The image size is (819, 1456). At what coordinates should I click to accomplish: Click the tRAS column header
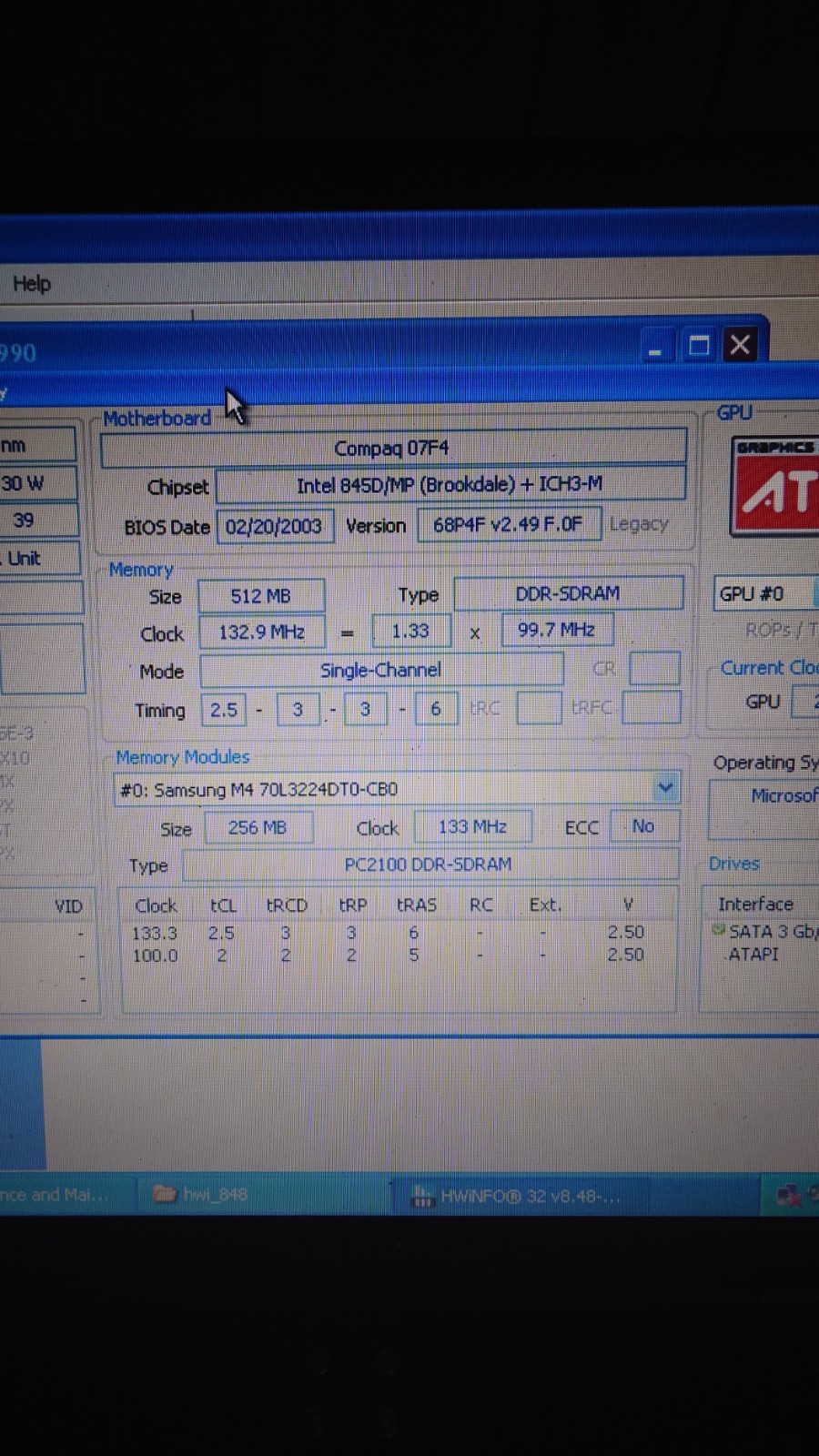coord(417,905)
